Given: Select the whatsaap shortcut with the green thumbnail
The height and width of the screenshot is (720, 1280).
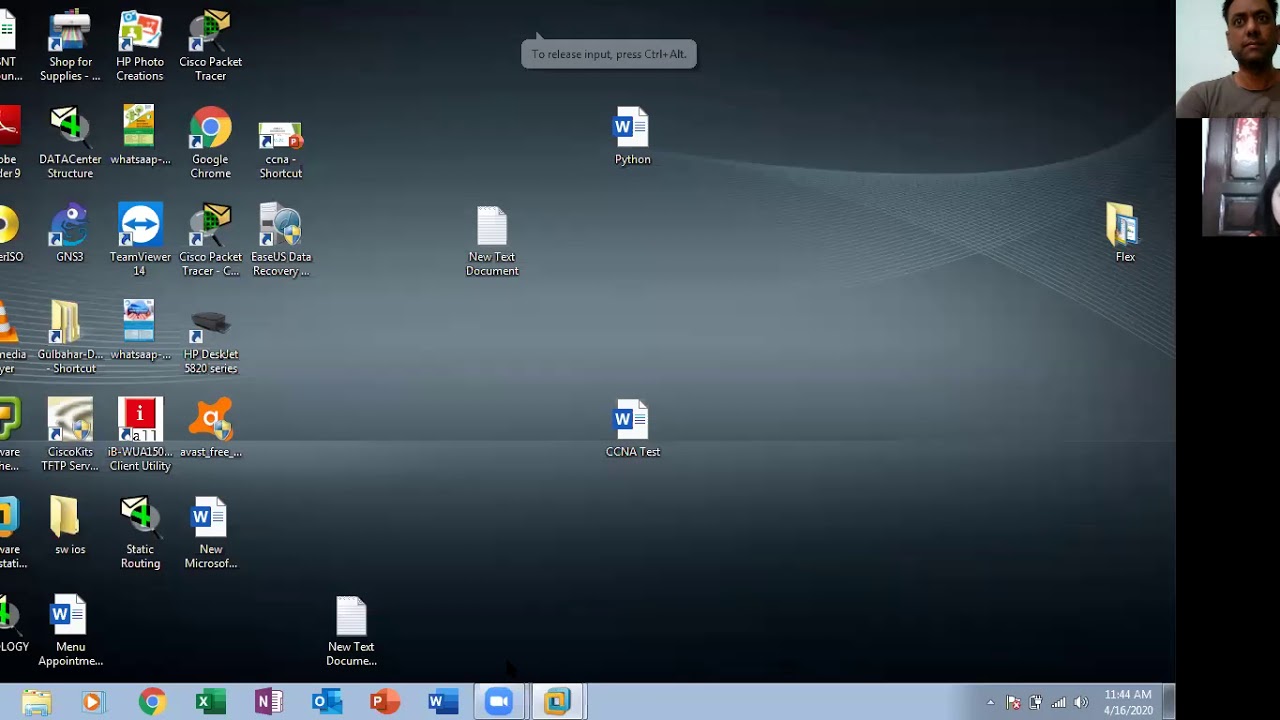Looking at the screenshot, I should pyautogui.click(x=140, y=136).
